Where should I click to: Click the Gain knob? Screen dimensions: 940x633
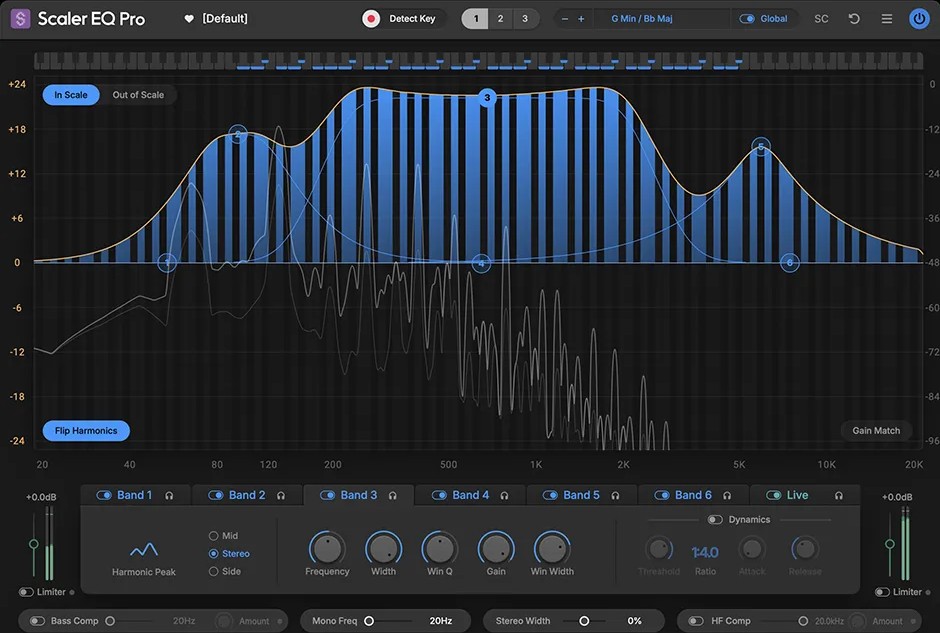click(496, 548)
